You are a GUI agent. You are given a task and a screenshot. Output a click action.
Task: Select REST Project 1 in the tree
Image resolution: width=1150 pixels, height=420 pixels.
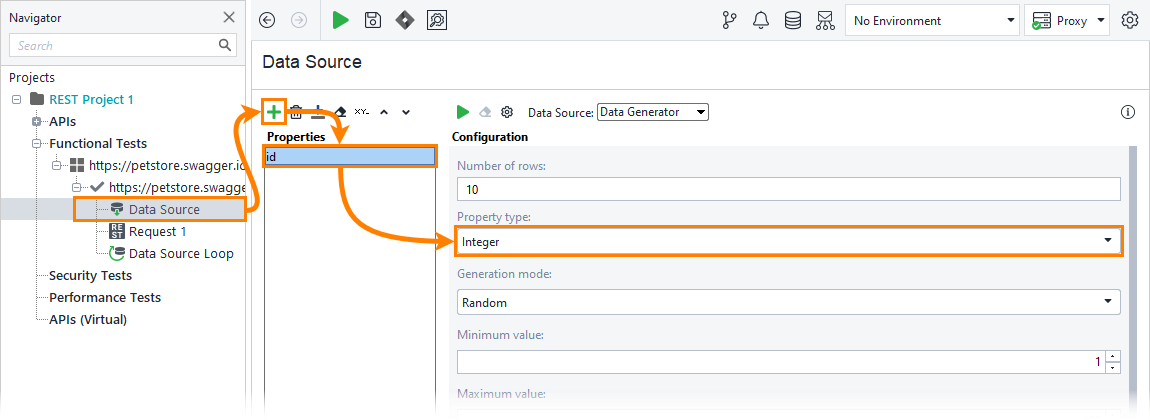tap(92, 99)
